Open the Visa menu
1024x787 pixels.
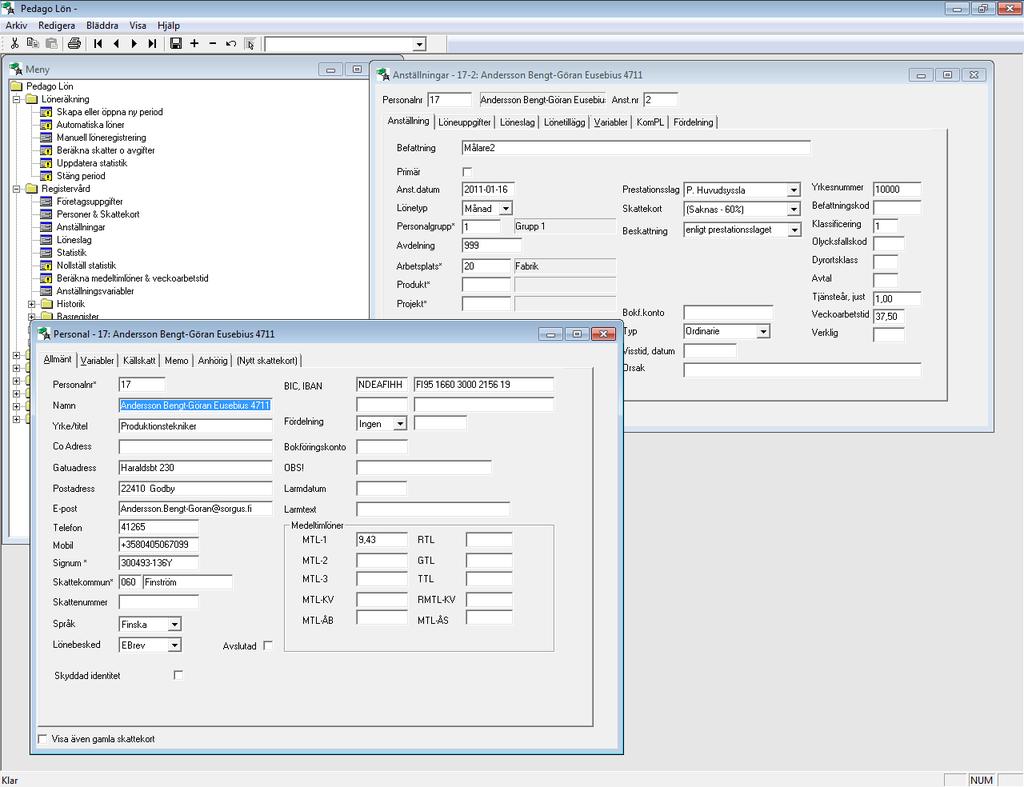138,25
